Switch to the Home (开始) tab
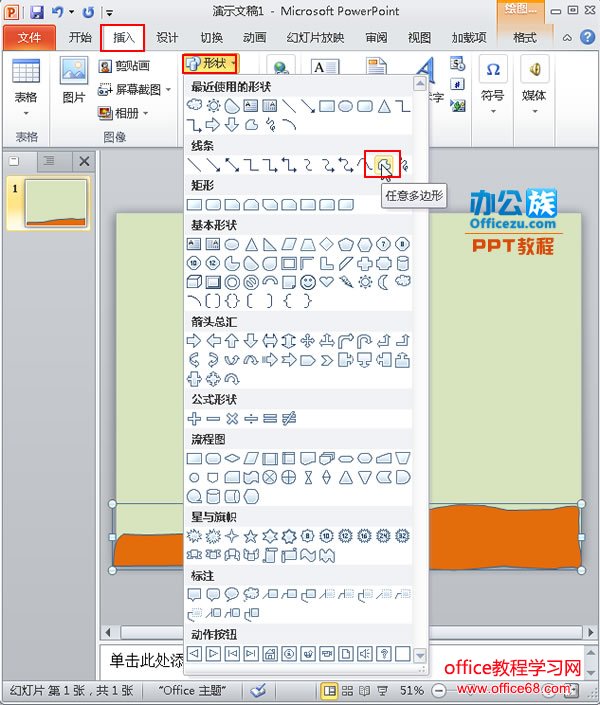This screenshot has width=600, height=705. pyautogui.click(x=80, y=38)
